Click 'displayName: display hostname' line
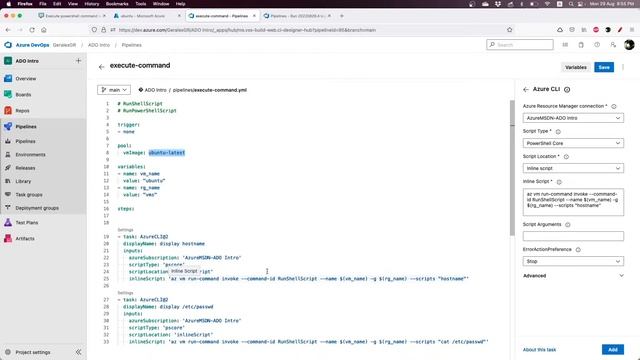Screen dimensions: 640x360 tap(164, 244)
